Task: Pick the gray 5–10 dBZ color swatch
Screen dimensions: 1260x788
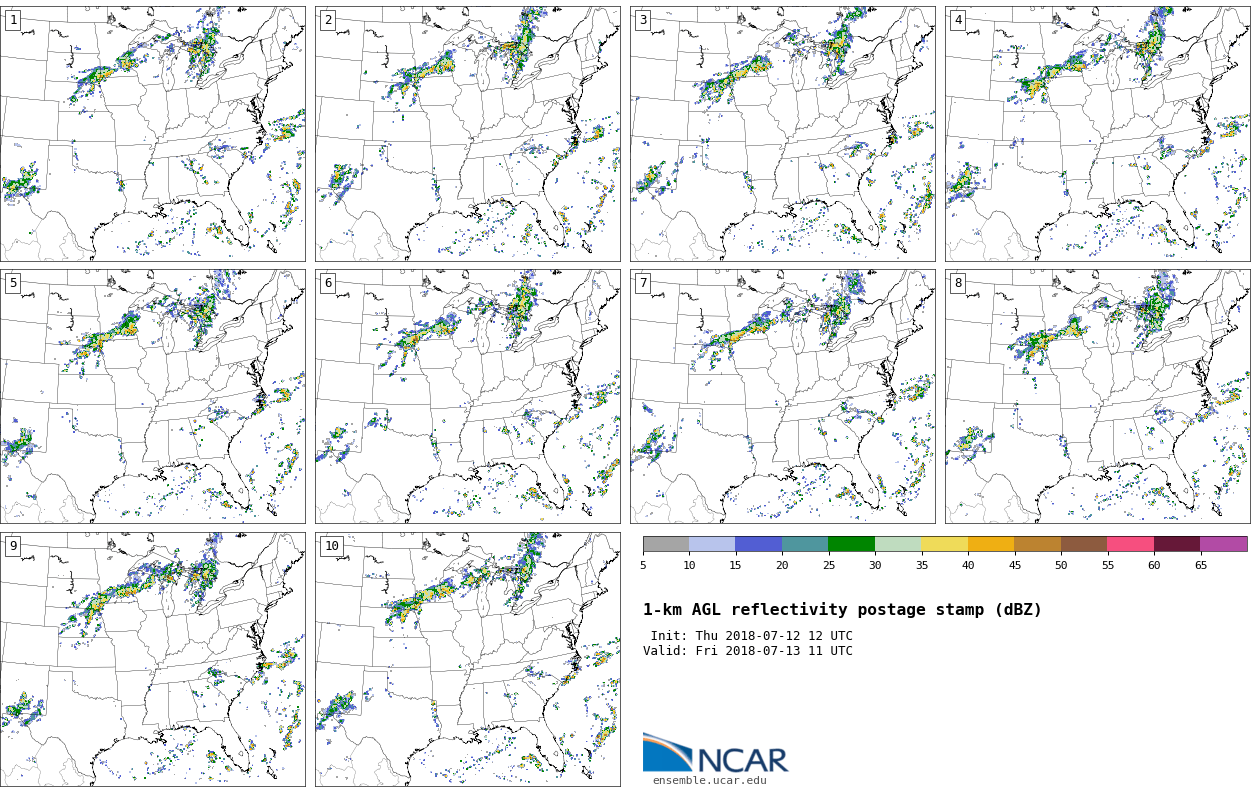Action: coord(666,544)
